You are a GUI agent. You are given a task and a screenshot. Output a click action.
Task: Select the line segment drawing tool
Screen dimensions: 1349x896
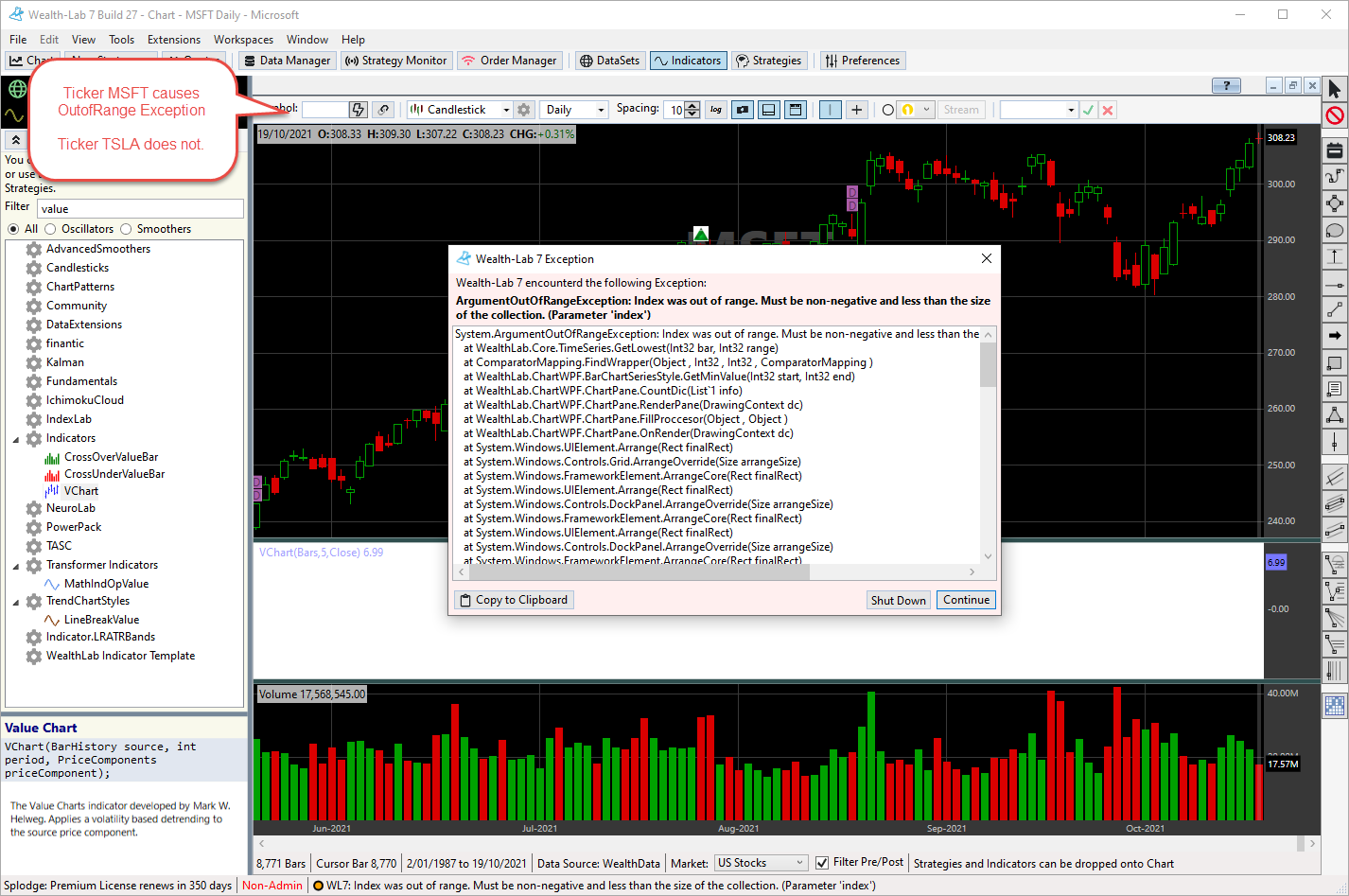pos(1335,309)
